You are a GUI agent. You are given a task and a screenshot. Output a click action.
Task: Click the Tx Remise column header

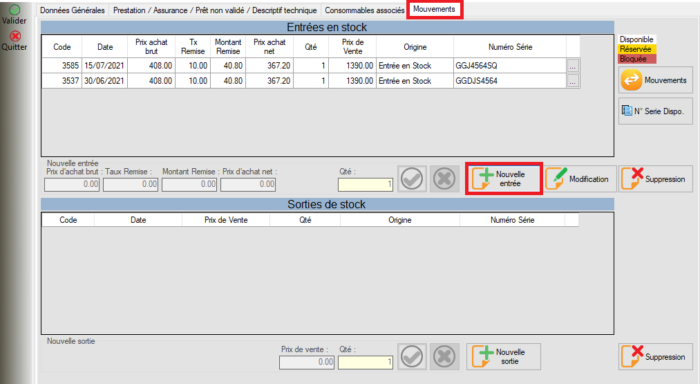point(193,47)
